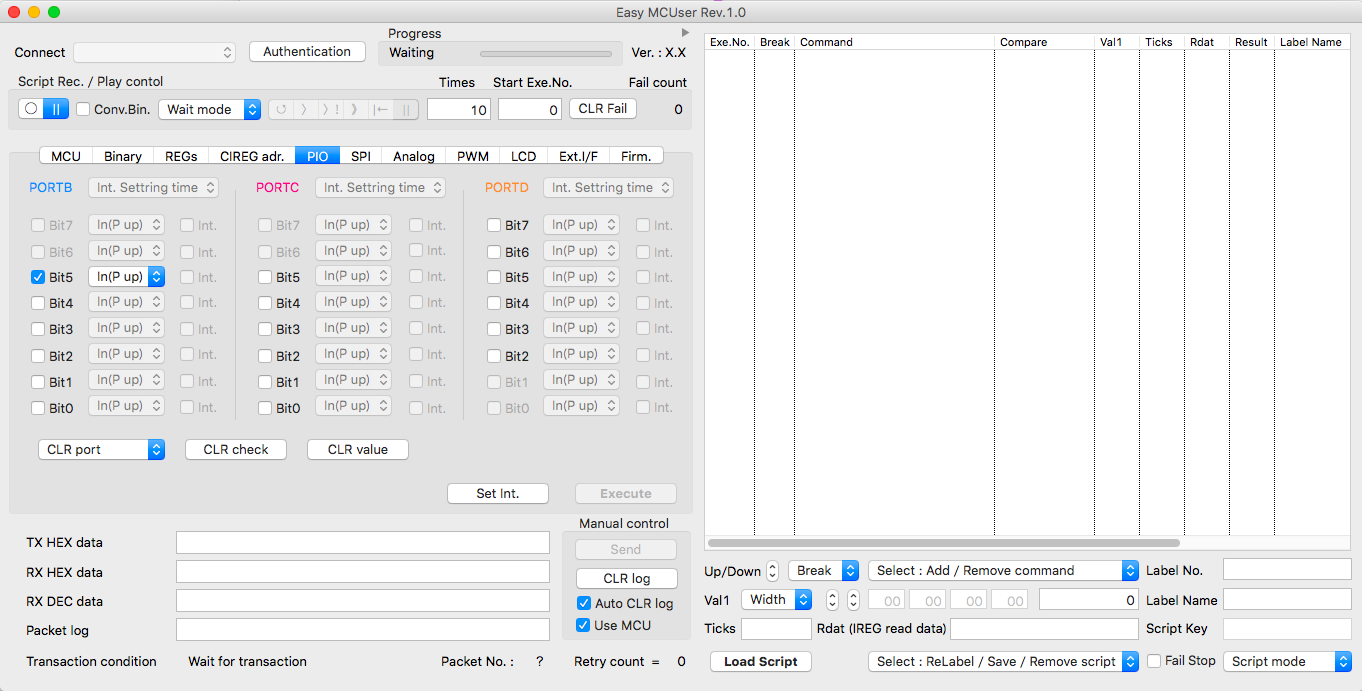Toggle the Conv.Bin. checkbox
This screenshot has width=1362, height=691.
coord(83,109)
